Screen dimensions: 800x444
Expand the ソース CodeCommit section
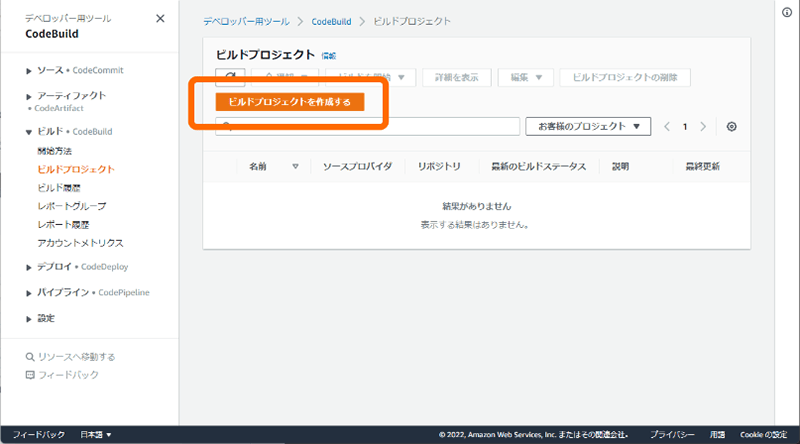pos(29,71)
